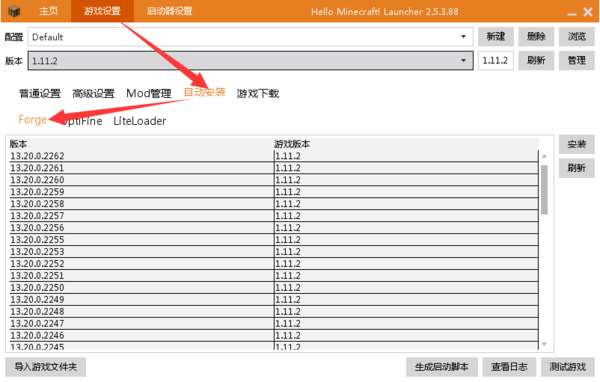The height and width of the screenshot is (382, 600).
Task: Click the top 刷新 button beside version
Action: click(536, 60)
